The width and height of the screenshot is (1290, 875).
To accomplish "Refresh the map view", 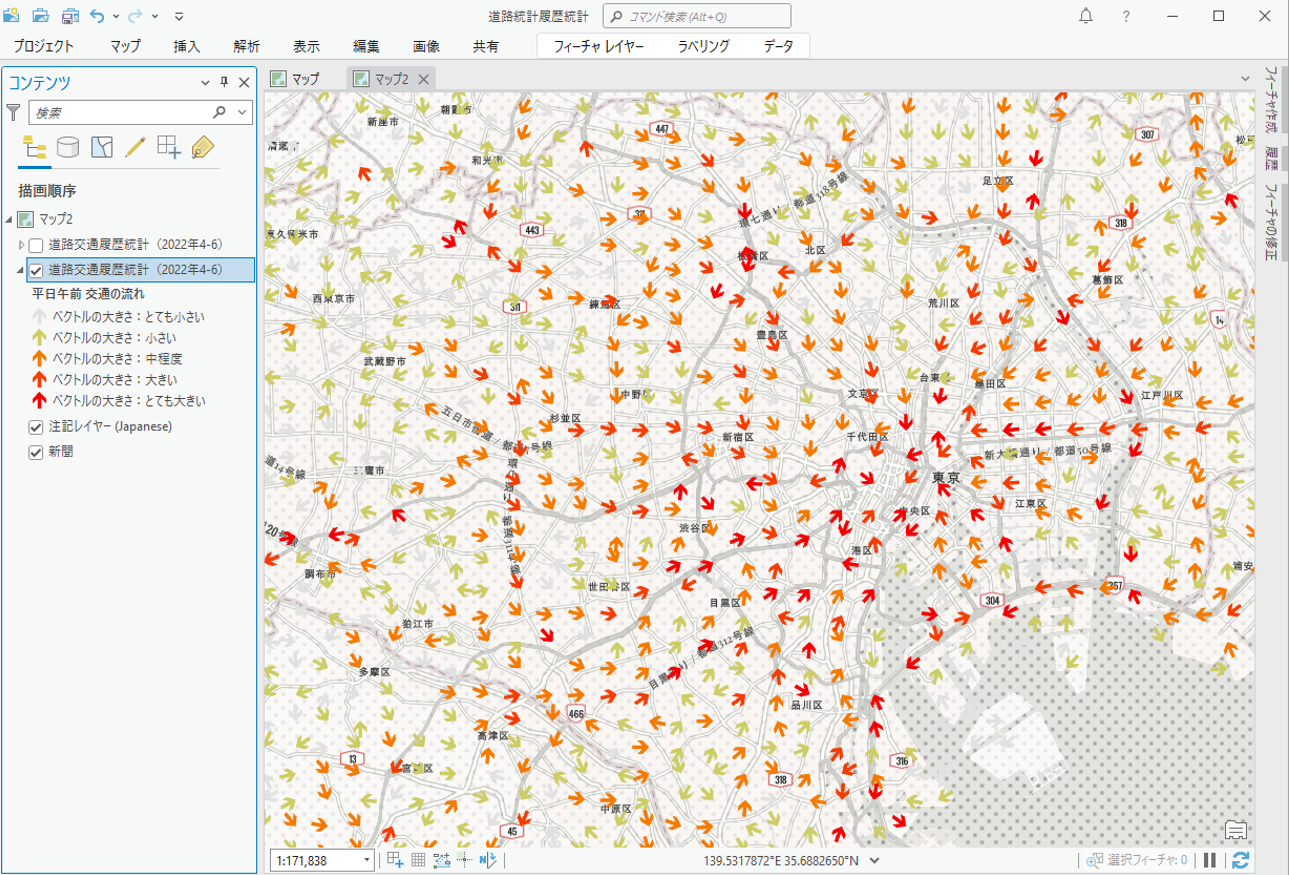I will 1240,860.
